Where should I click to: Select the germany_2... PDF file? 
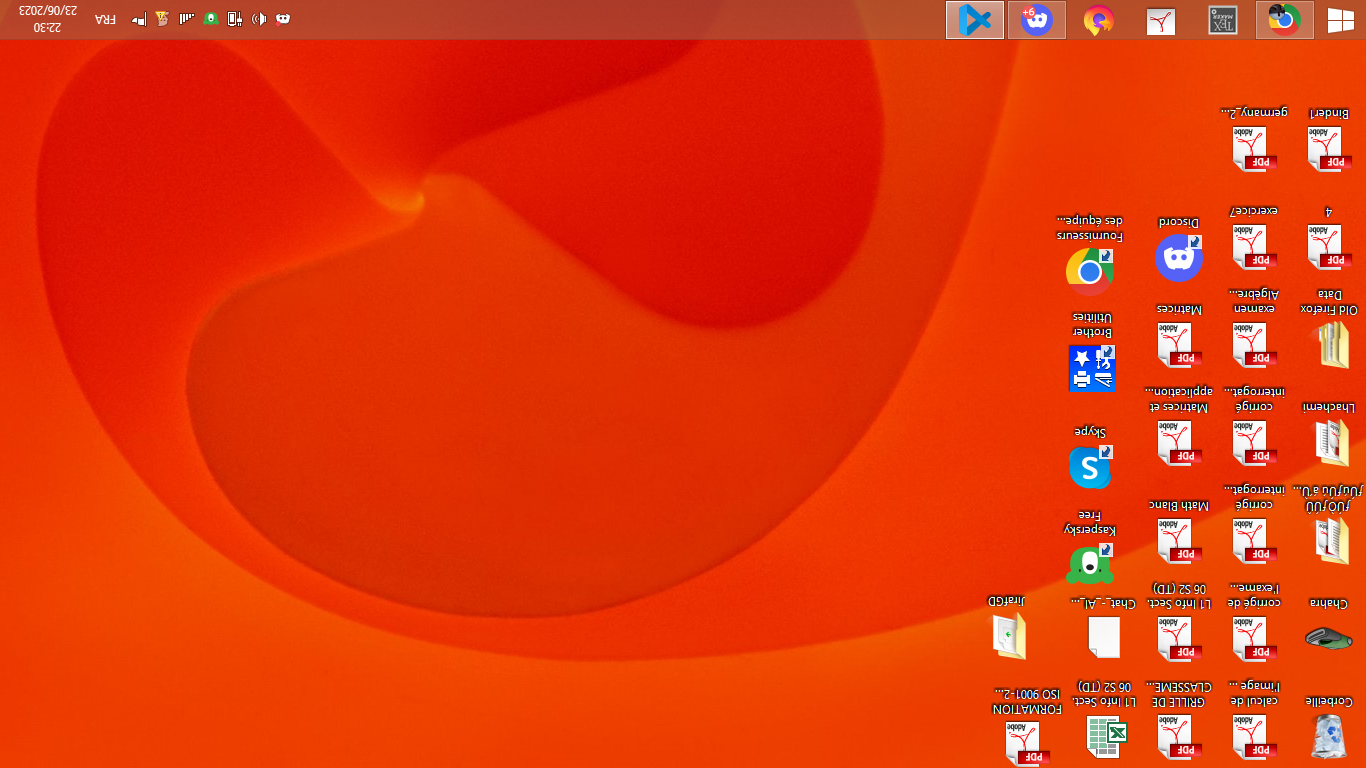1254,138
